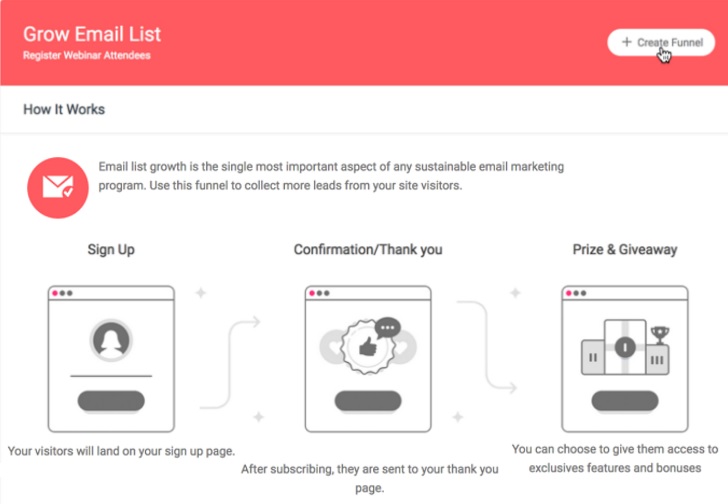Click the arrow between Sign Up and Confirmation
This screenshot has height=504, width=728.
[230, 364]
